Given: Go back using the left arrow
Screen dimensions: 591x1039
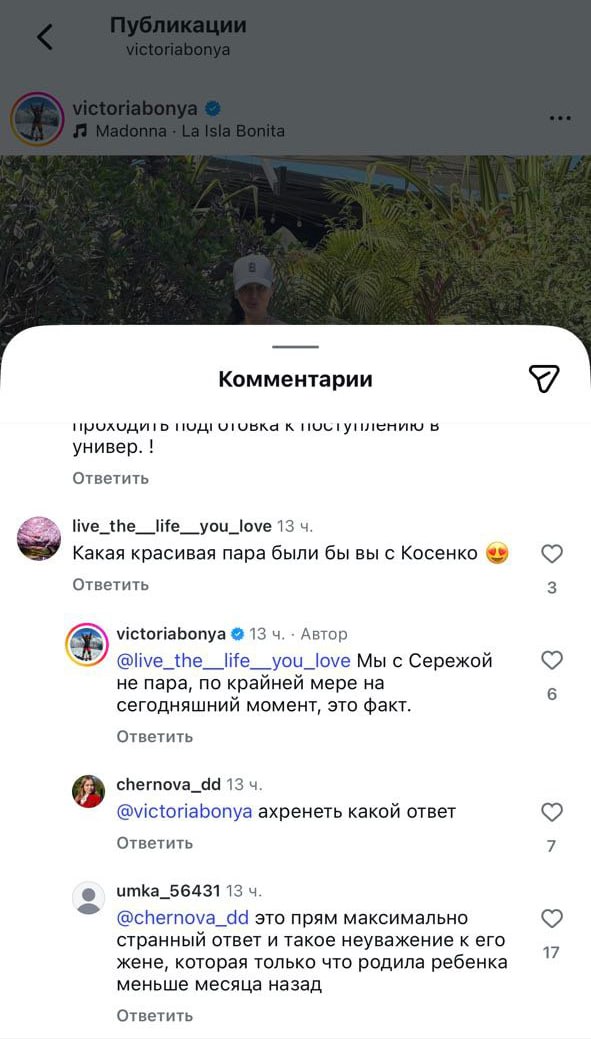Looking at the screenshot, I should [44, 37].
